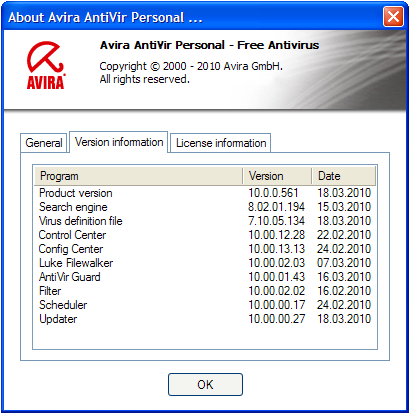Click the All rights reserved text
The height and width of the screenshot is (414, 410).
pyautogui.click(x=145, y=79)
